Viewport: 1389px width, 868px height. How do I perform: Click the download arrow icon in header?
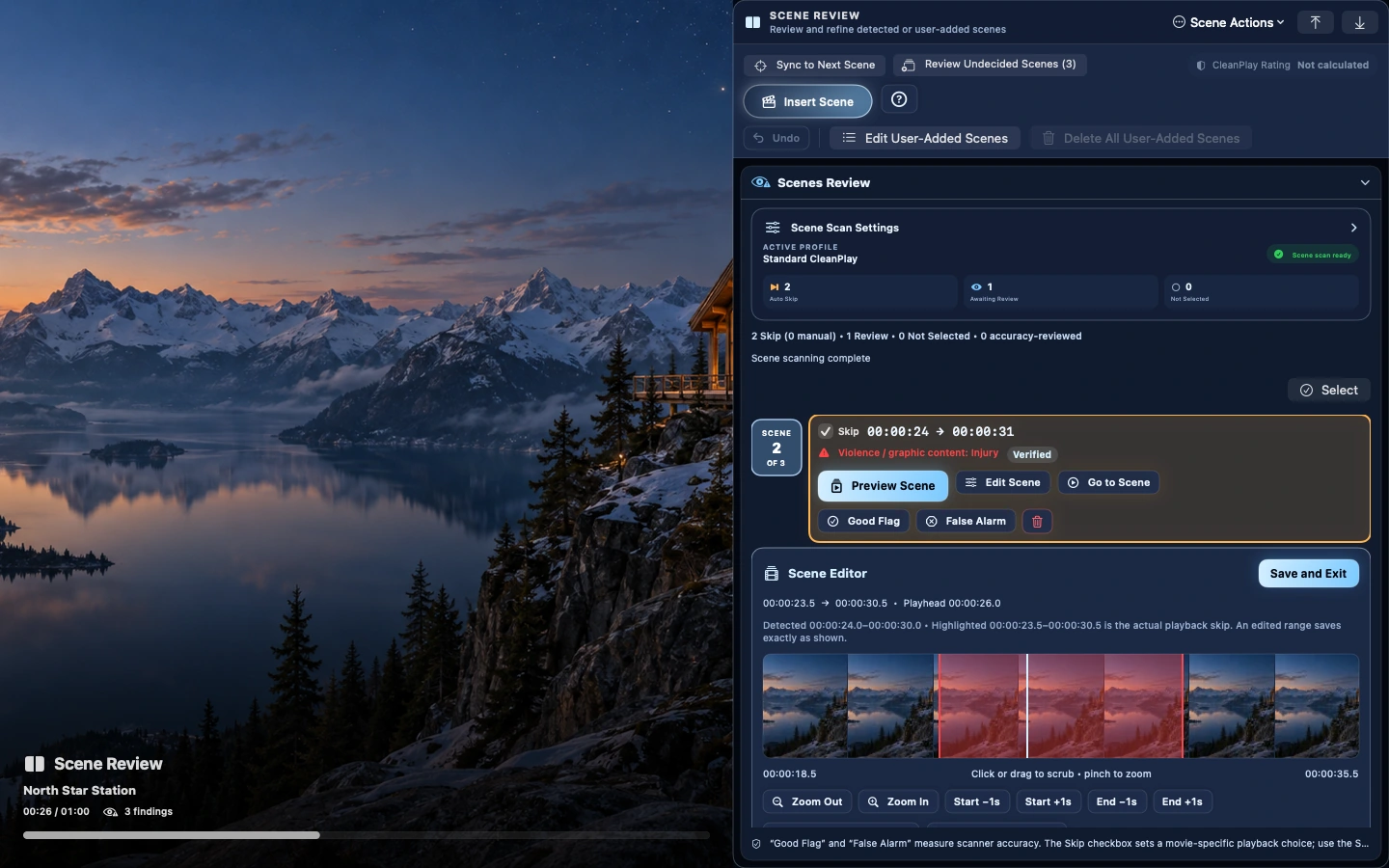coord(1359,22)
